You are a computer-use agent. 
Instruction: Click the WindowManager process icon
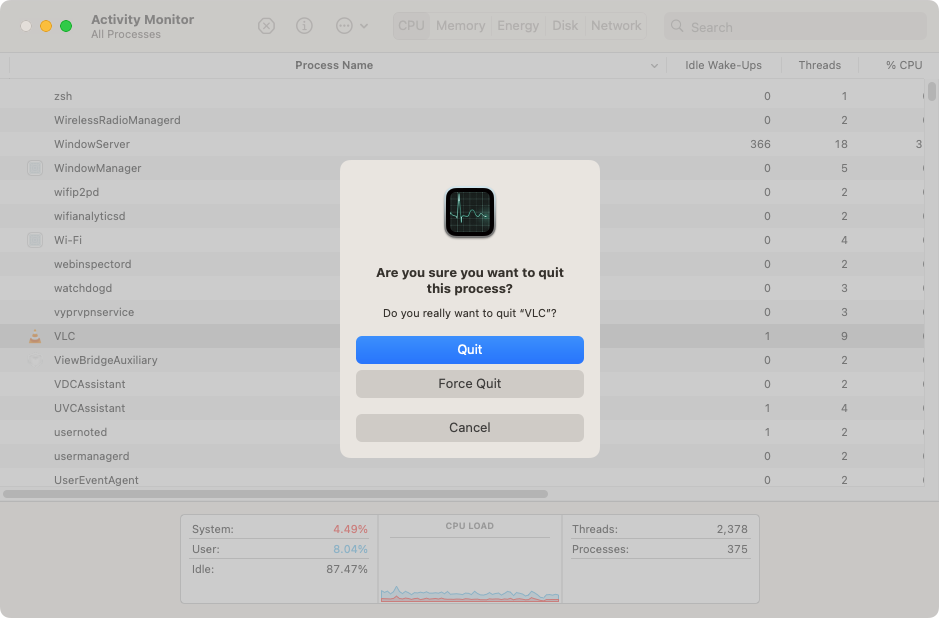coord(35,168)
